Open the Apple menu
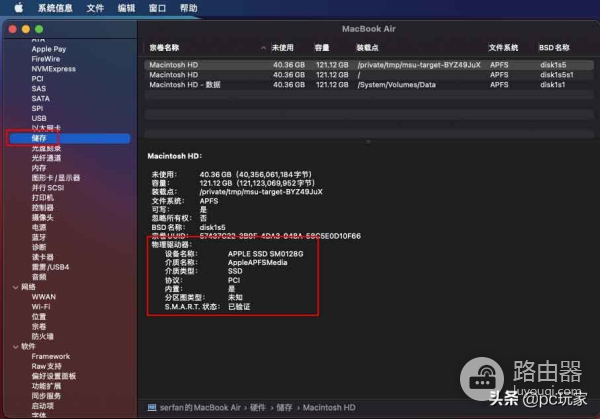 (x=19, y=8)
